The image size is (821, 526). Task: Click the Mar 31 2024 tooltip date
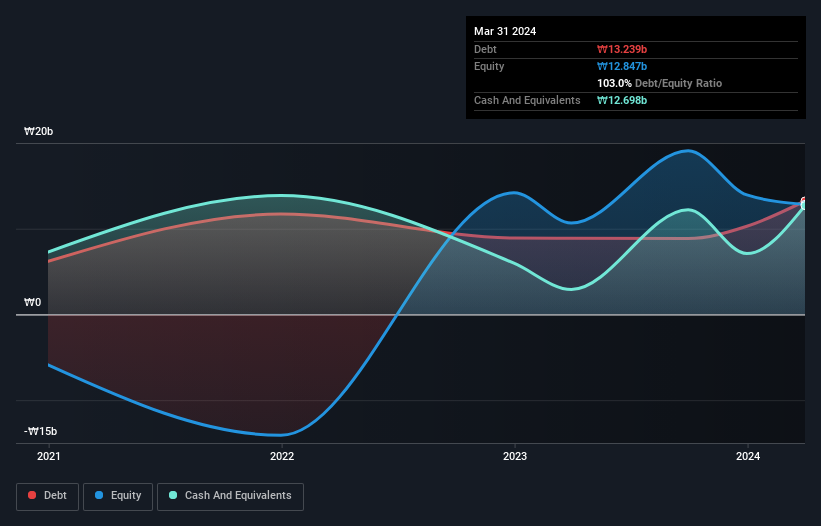[x=505, y=31]
